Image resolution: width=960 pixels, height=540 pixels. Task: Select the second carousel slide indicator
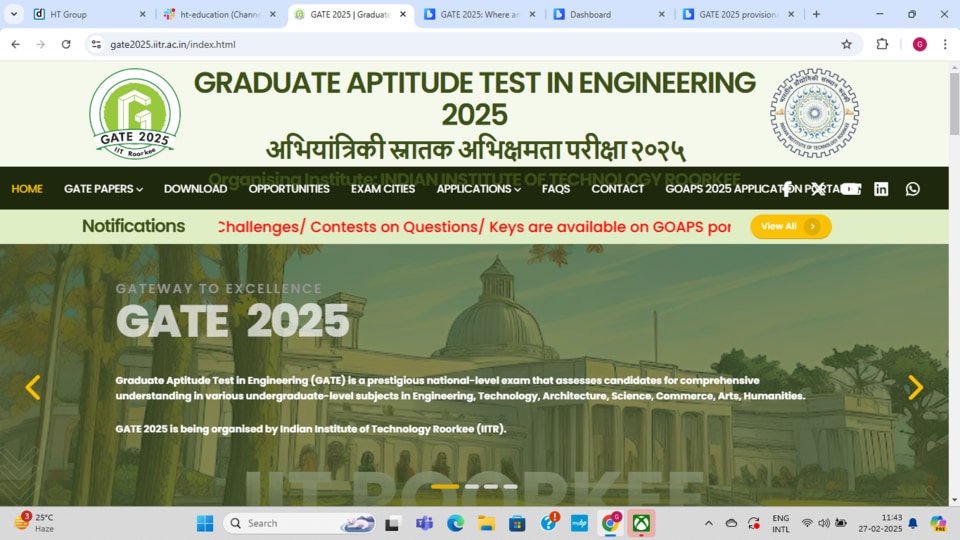click(471, 487)
